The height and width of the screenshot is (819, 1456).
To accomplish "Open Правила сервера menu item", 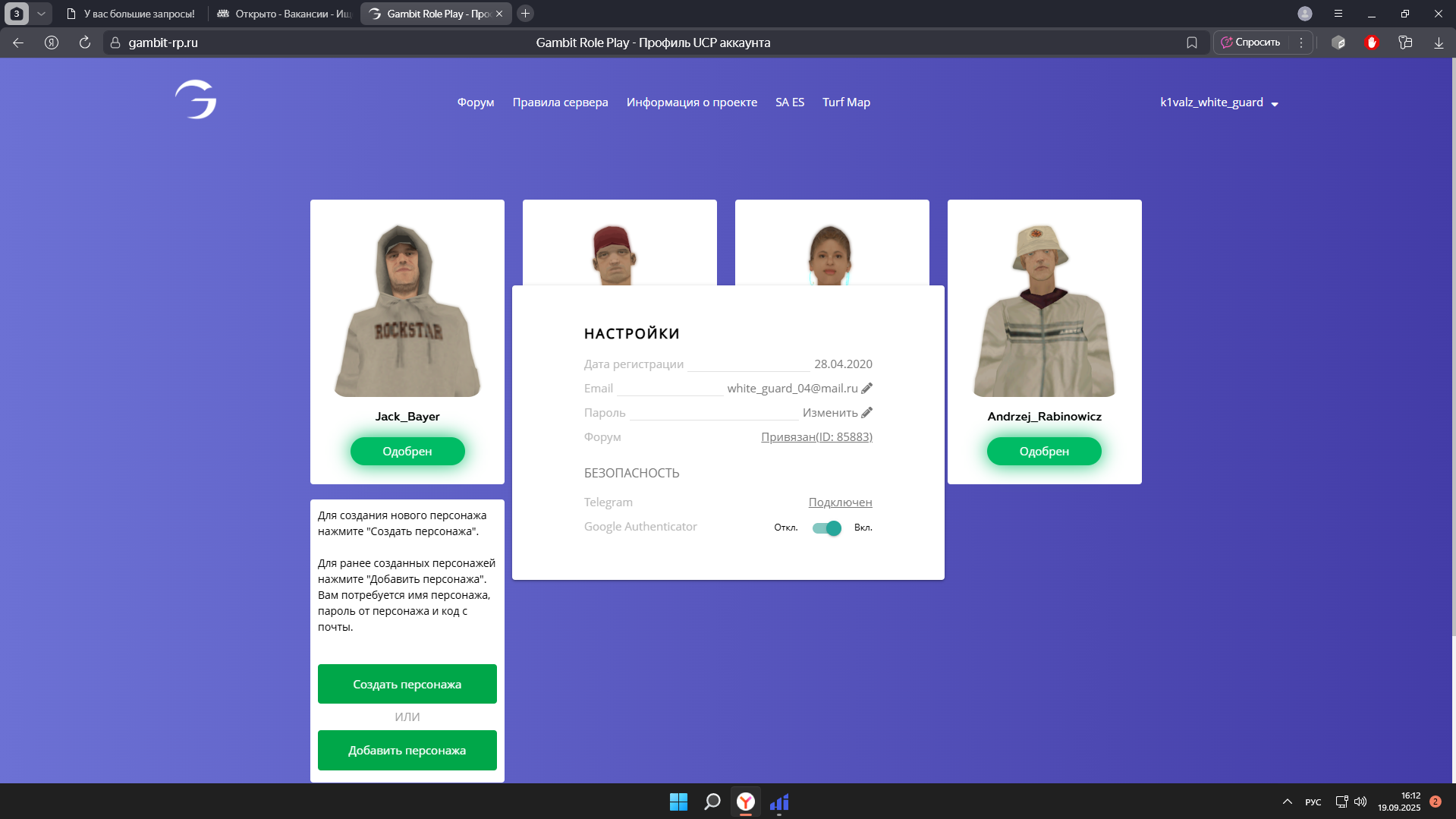I will (560, 102).
